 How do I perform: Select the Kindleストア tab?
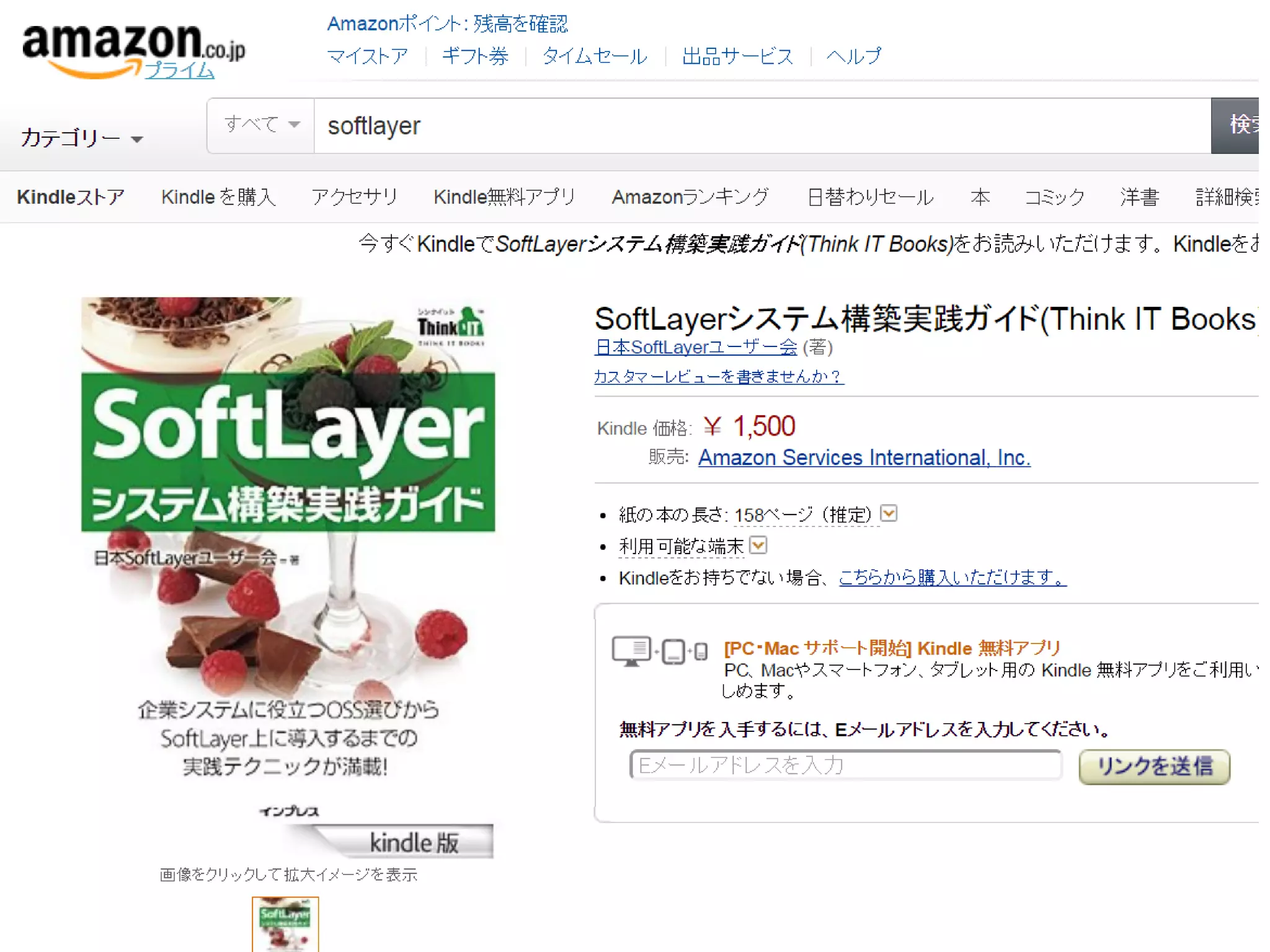pos(71,197)
